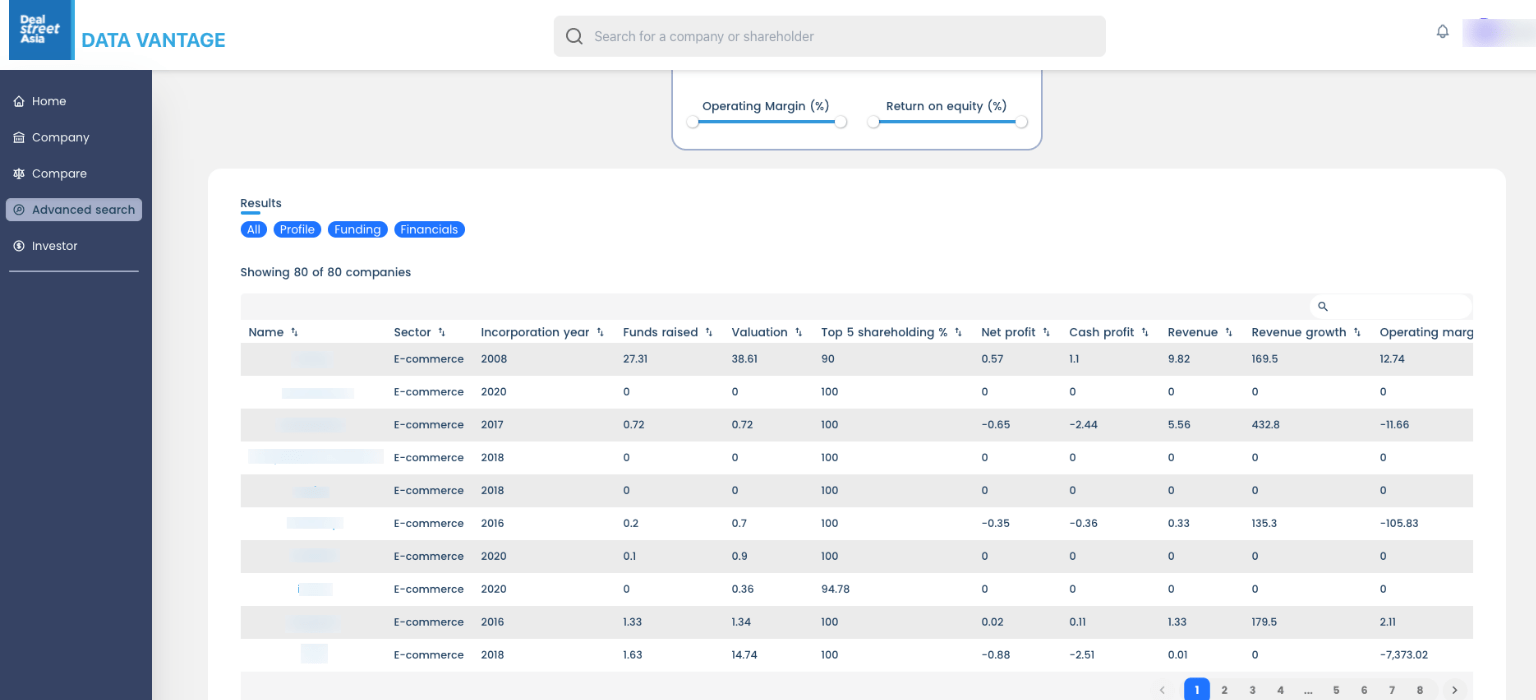The width and height of the screenshot is (1536, 700).
Task: Open notifications via the bell icon
Action: click(x=1442, y=30)
